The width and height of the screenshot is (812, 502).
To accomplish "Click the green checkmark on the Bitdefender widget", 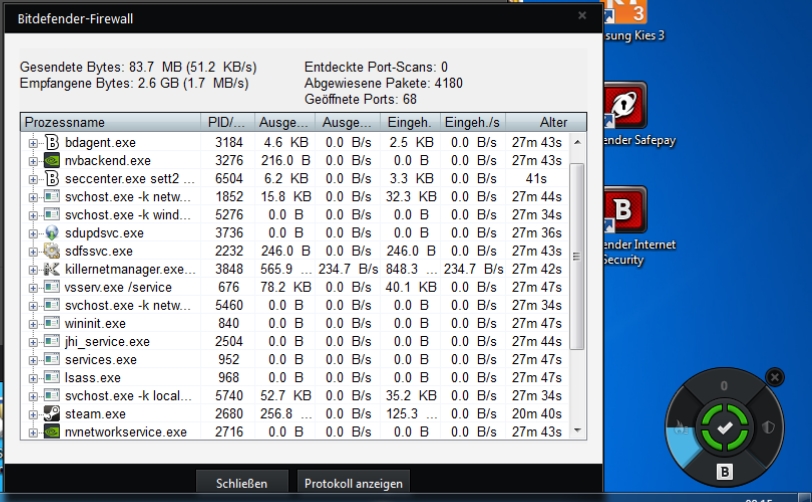I will click(x=724, y=428).
